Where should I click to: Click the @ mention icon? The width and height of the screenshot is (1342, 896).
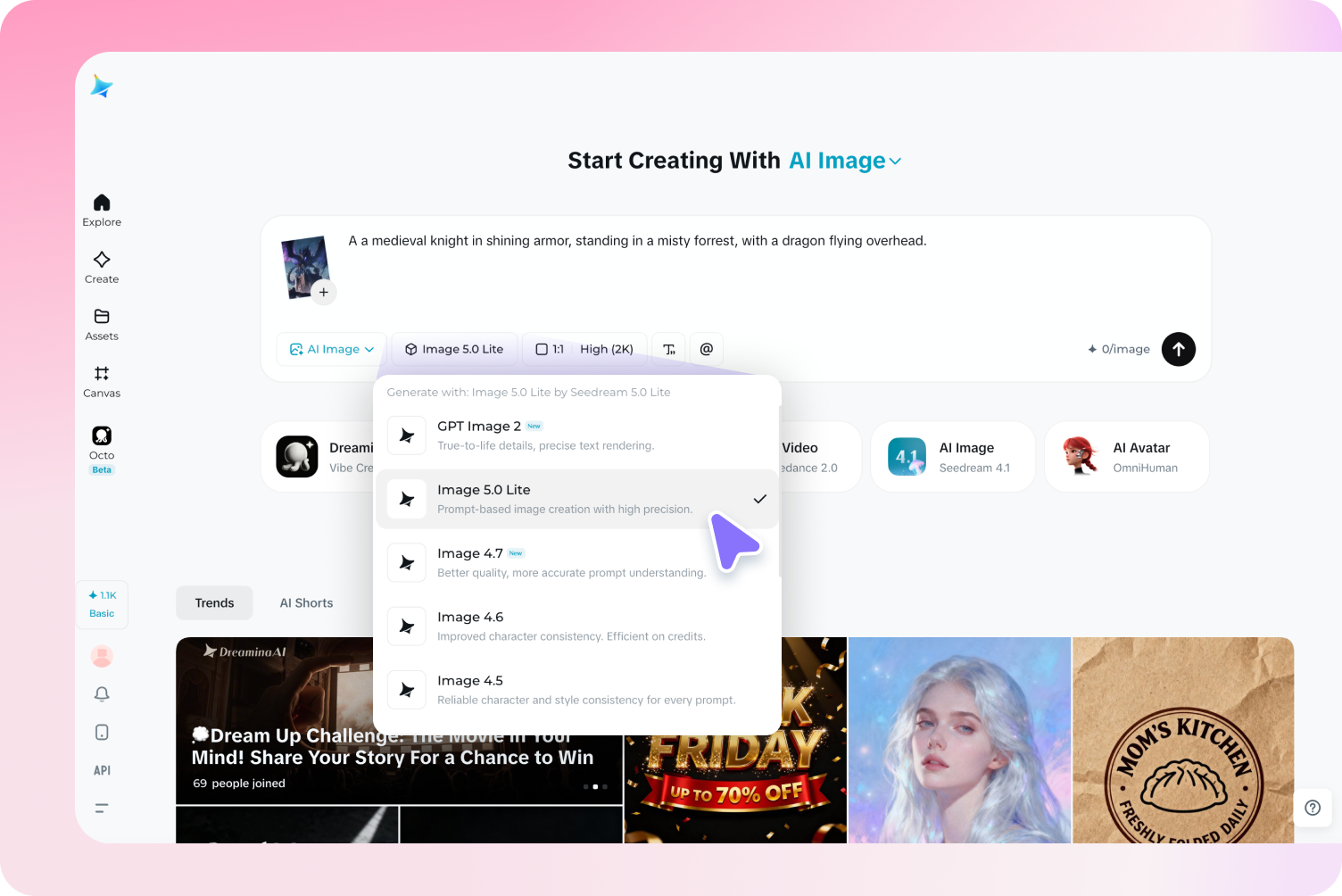click(706, 349)
